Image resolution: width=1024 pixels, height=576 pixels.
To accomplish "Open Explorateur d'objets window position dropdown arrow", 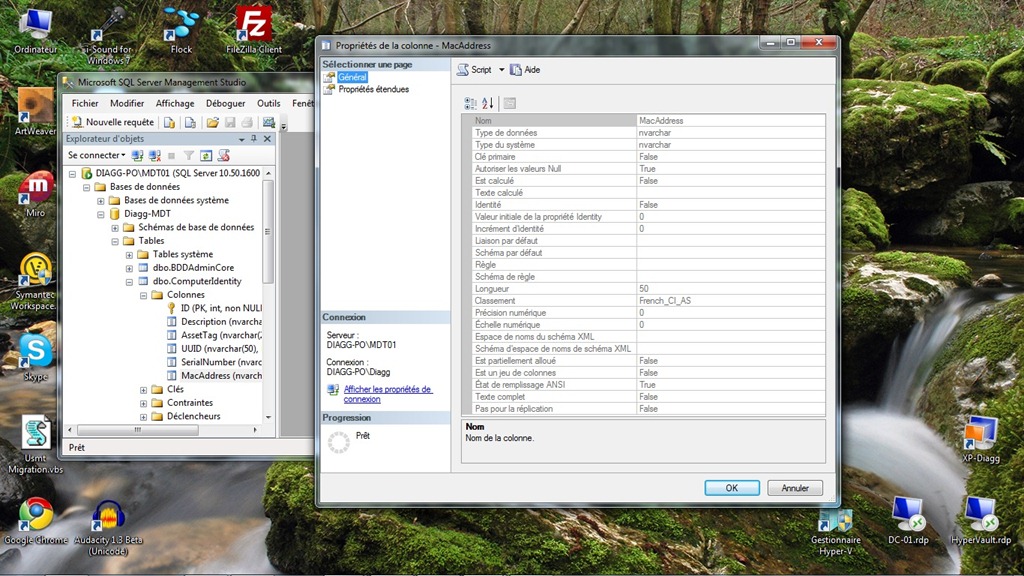I will [x=242, y=139].
